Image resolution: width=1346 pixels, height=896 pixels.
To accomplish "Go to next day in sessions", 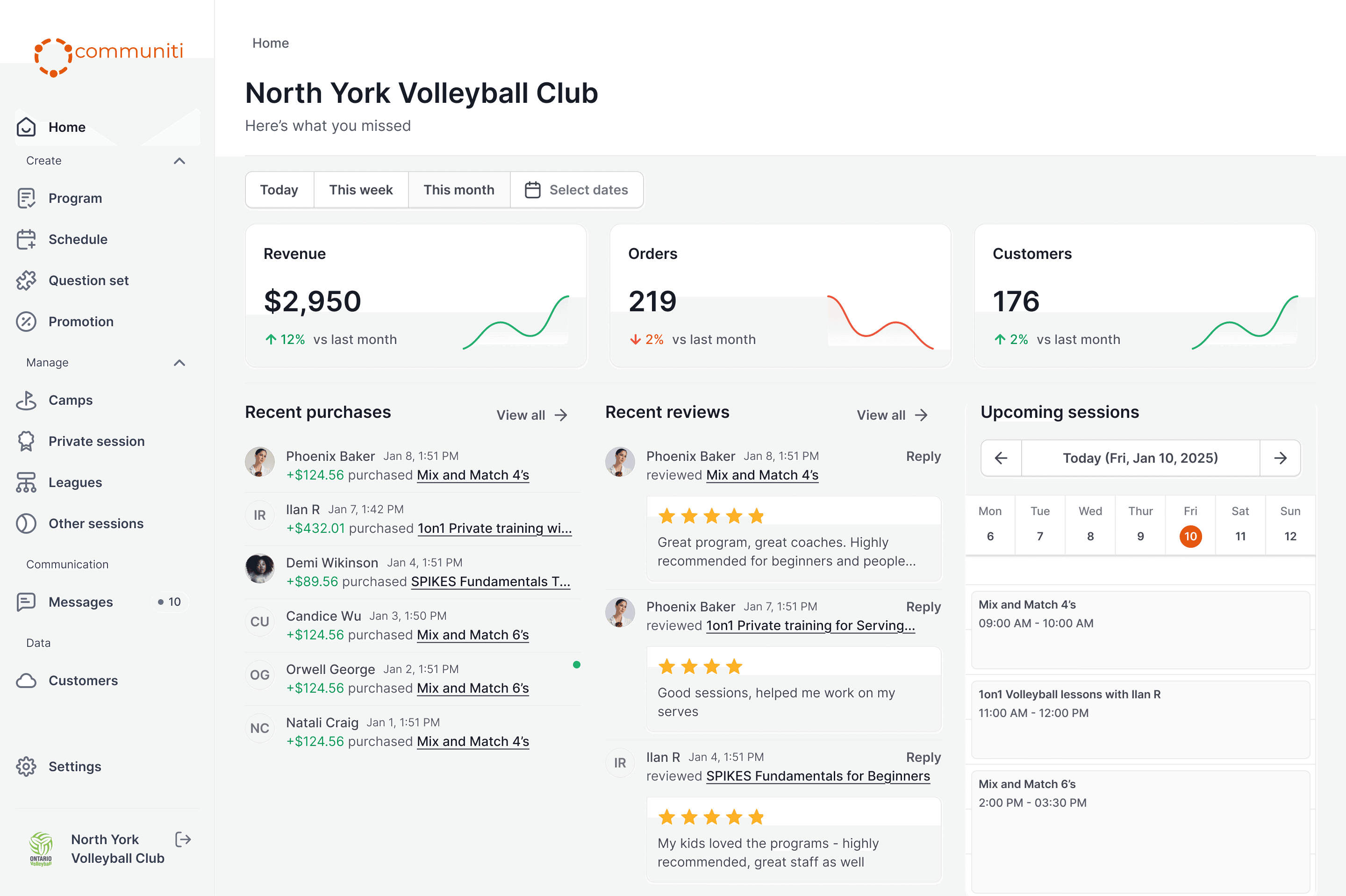I will (1280, 458).
